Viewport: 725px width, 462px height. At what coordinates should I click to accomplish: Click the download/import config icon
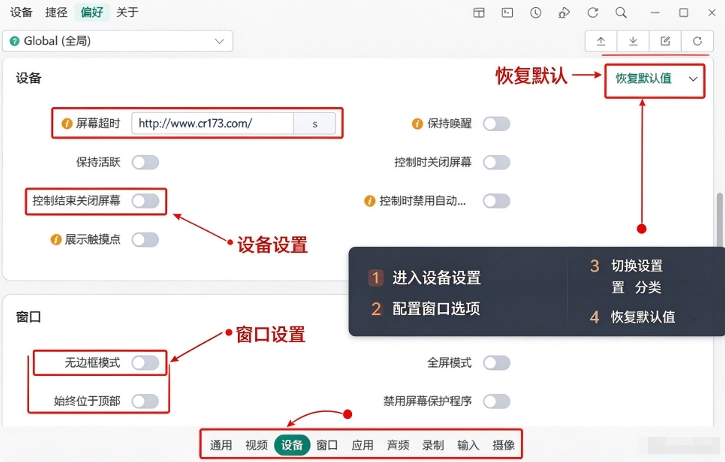click(633, 41)
